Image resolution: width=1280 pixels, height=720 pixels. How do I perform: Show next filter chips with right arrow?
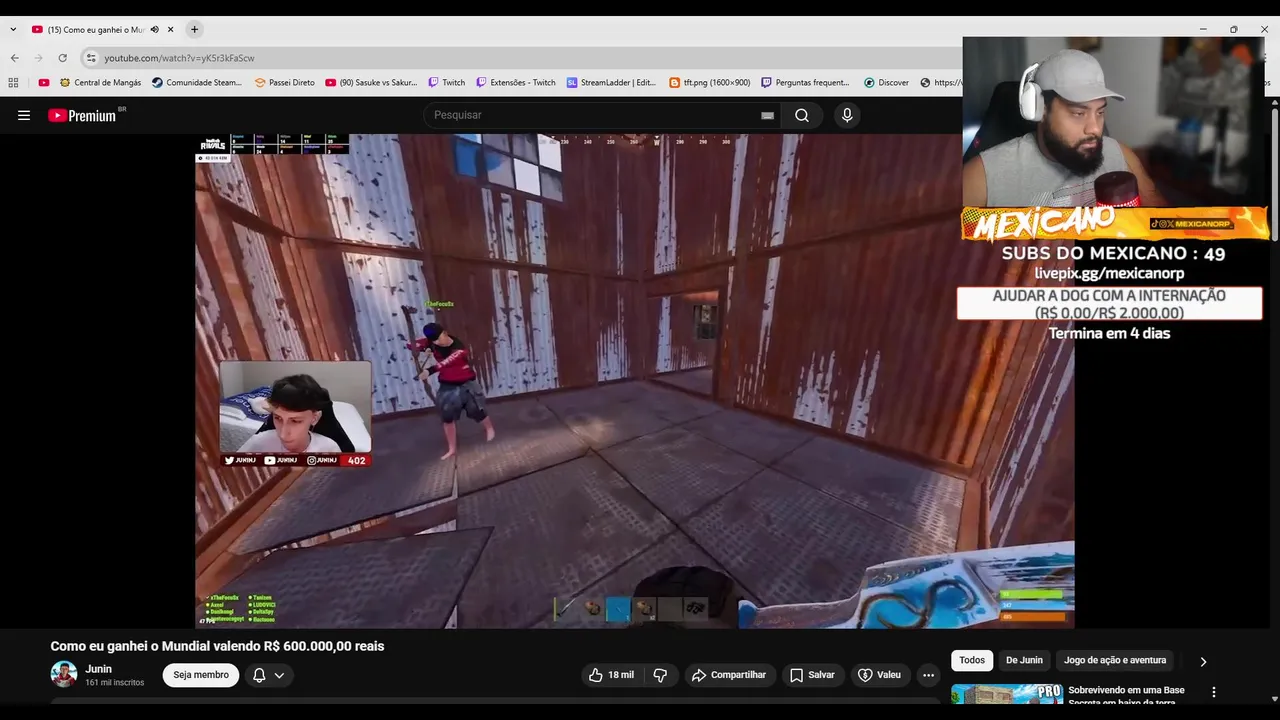click(x=1203, y=661)
